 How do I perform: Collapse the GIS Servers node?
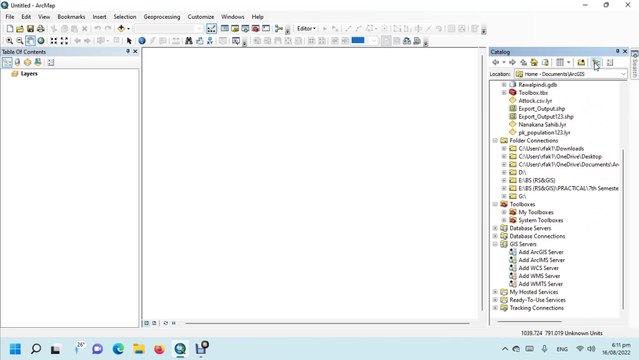coord(495,244)
